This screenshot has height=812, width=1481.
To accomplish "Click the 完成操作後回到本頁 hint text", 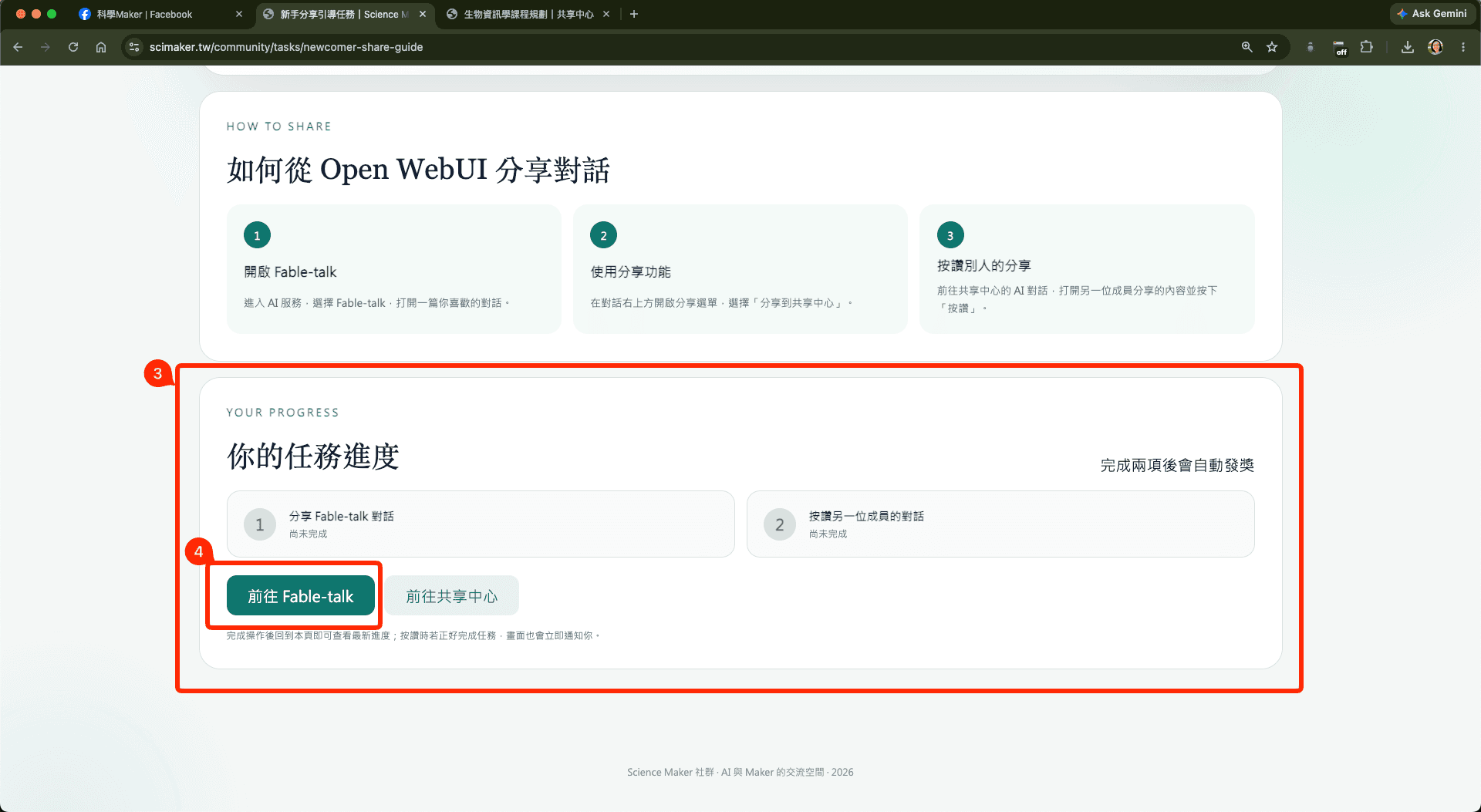I will (413, 635).
